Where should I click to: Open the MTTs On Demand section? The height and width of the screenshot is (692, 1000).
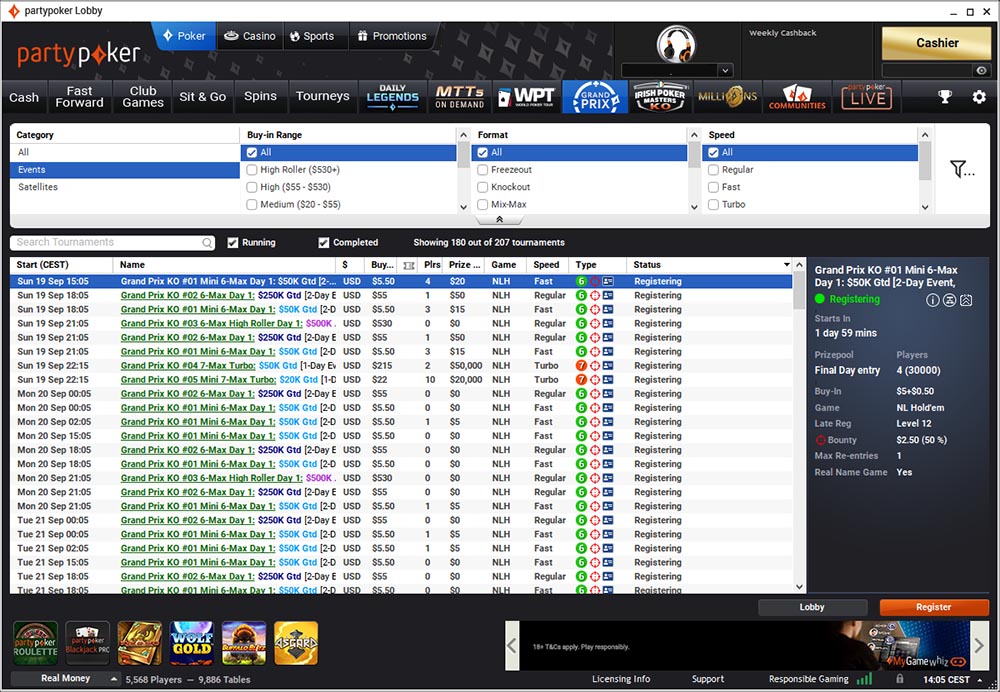[x=459, y=97]
